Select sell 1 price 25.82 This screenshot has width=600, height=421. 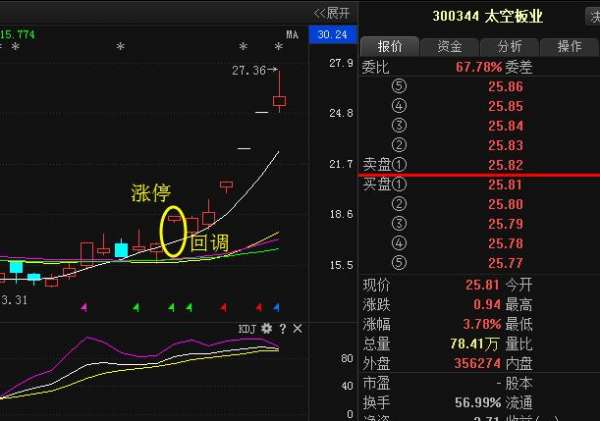pyautogui.click(x=505, y=165)
